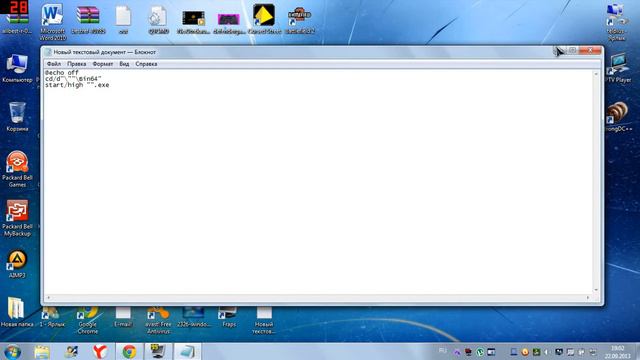Select the Новый текстовый document desktop icon
This screenshot has height=360, width=640.
tap(264, 320)
